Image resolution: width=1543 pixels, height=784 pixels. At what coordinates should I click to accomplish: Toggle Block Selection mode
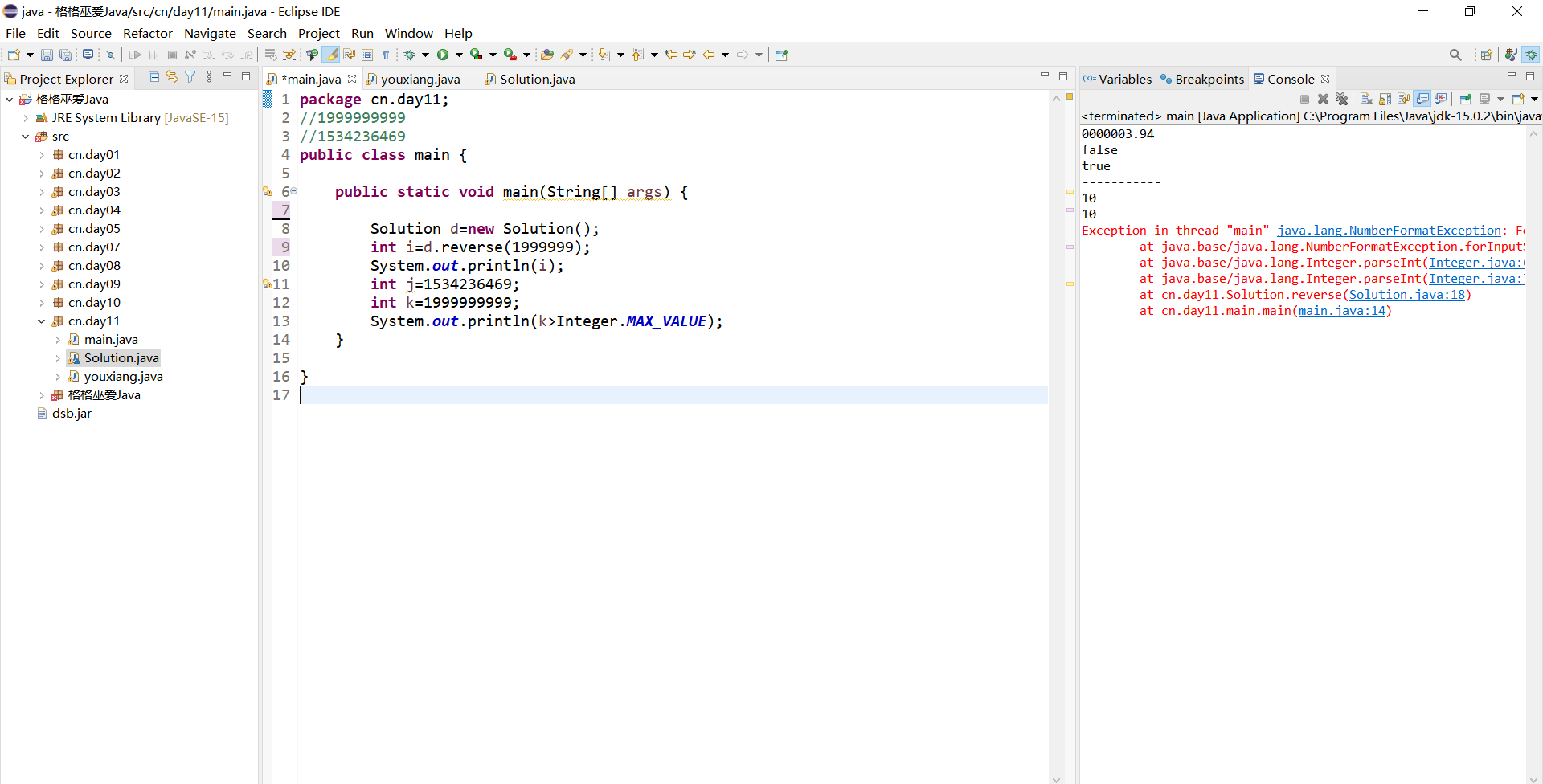367,55
